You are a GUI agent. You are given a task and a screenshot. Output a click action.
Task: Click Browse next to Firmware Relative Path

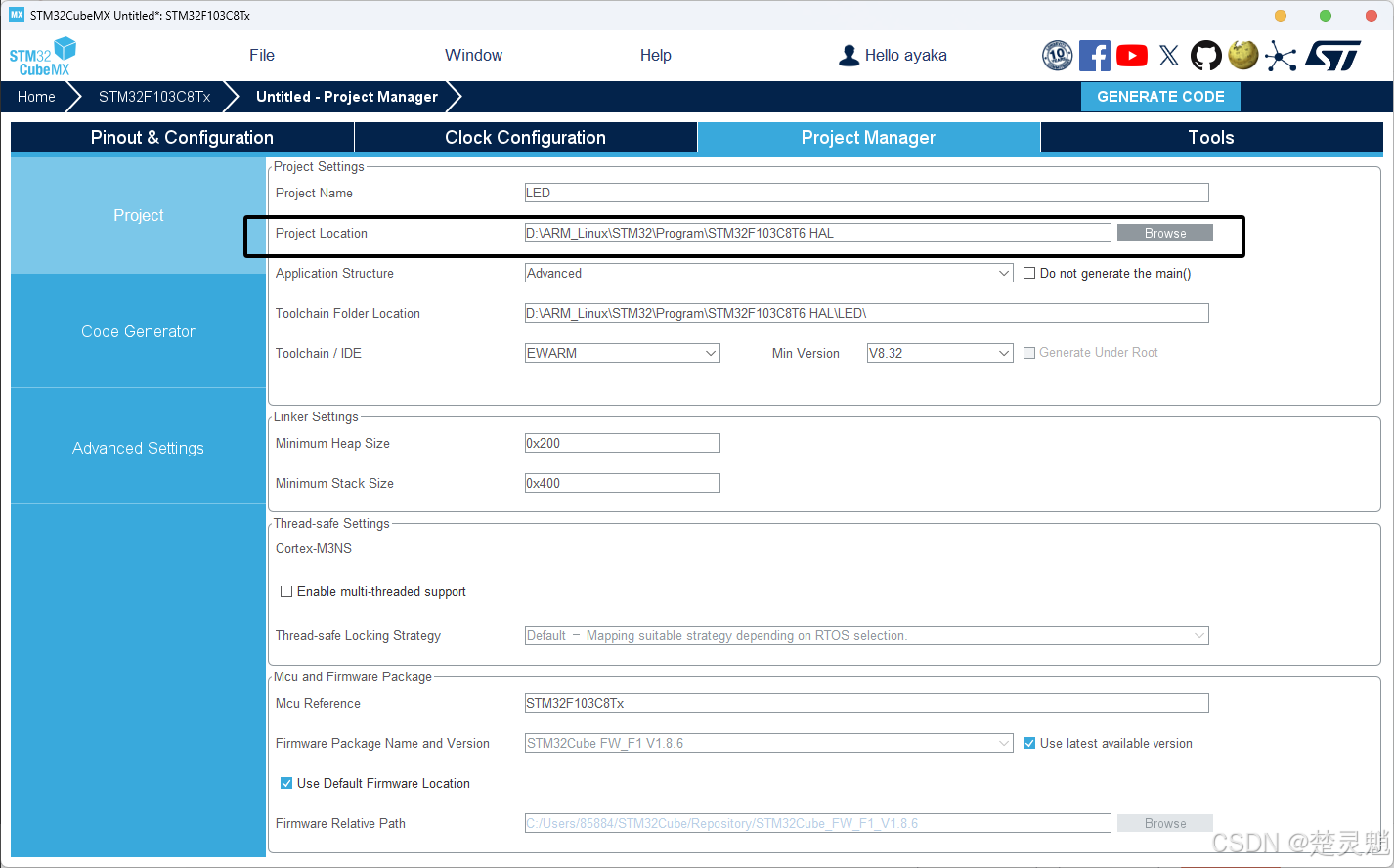click(x=1165, y=823)
